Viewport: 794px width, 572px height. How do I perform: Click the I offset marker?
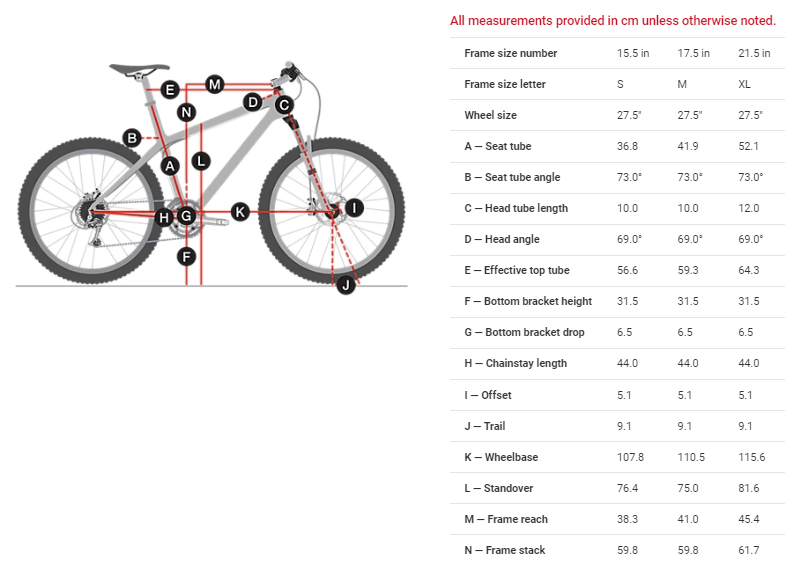coord(354,208)
